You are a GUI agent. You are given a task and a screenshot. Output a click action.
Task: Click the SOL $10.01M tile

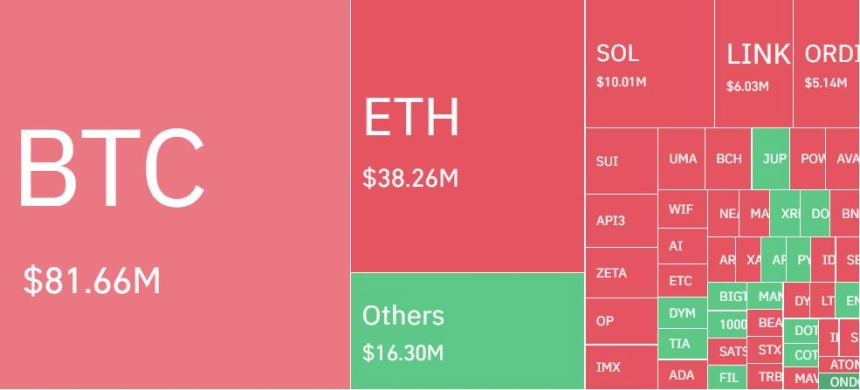649,63
